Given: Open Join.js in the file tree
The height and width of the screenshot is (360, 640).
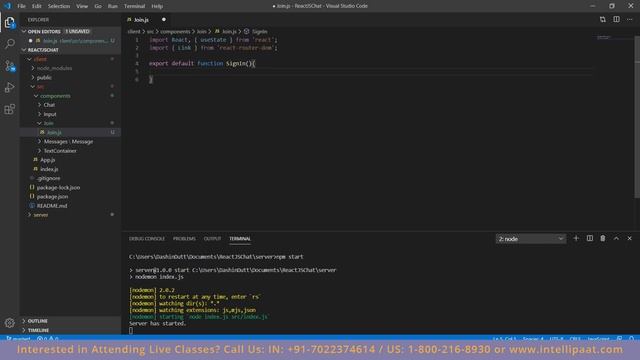Looking at the screenshot, I should click(54, 132).
